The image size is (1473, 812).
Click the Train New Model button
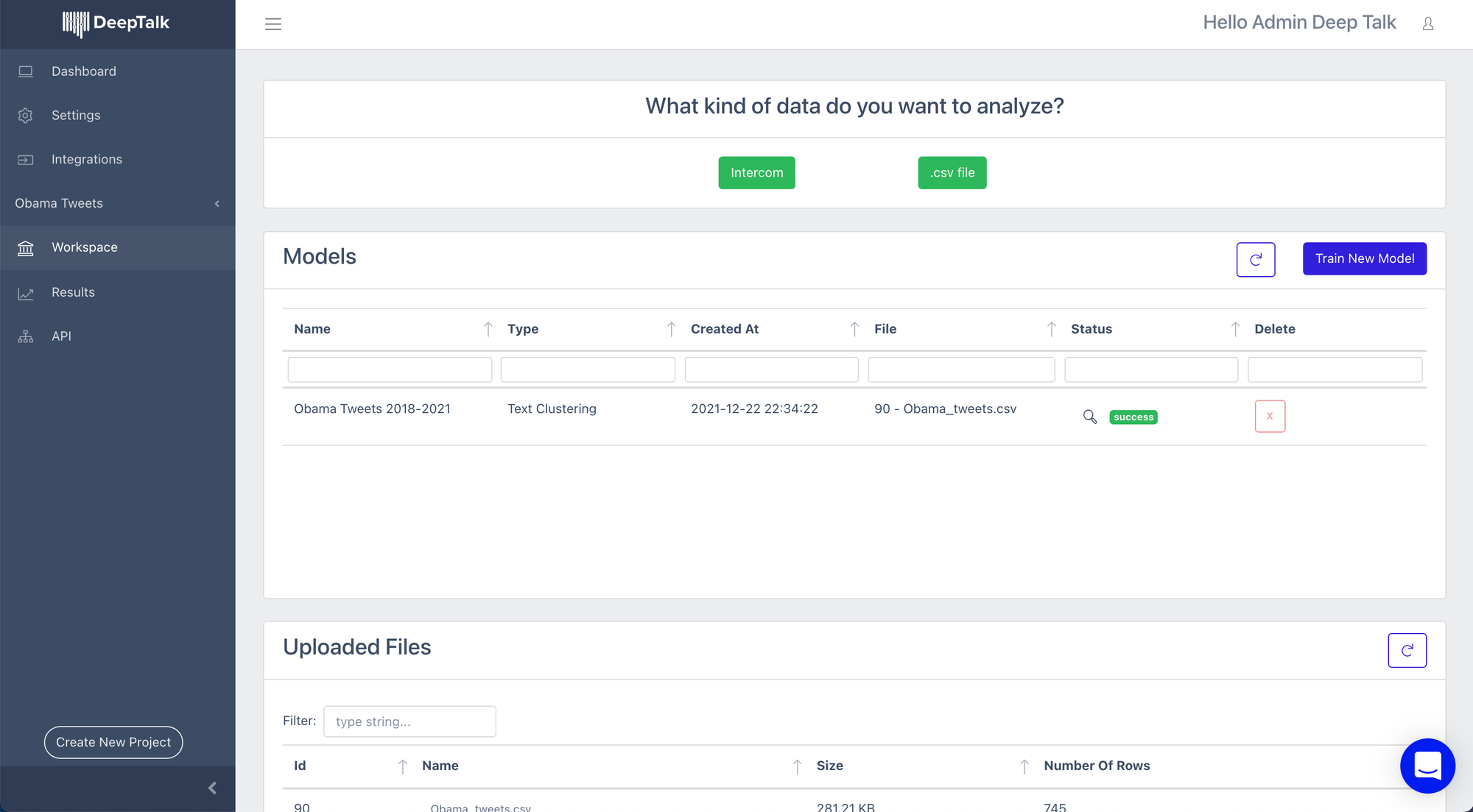1365,258
